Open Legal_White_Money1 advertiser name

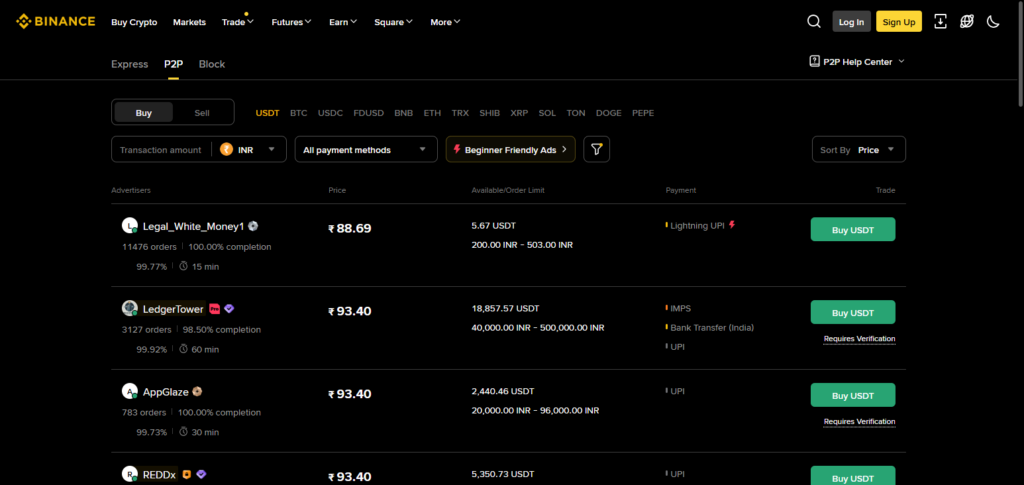[x=193, y=227]
